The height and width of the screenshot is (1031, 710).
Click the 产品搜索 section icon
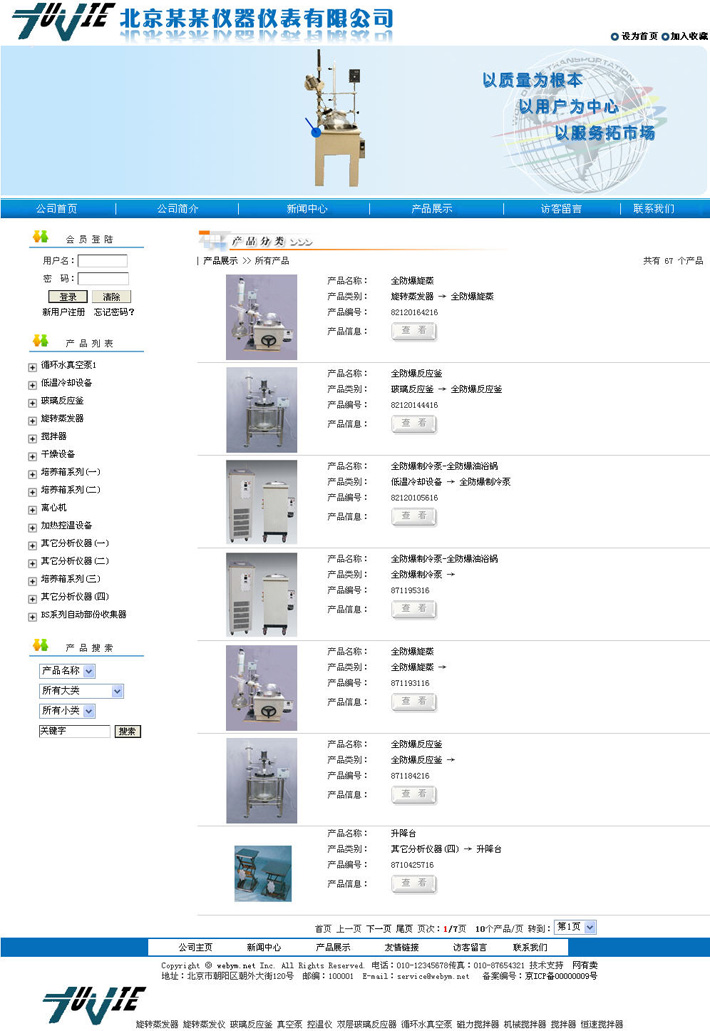coord(41,645)
